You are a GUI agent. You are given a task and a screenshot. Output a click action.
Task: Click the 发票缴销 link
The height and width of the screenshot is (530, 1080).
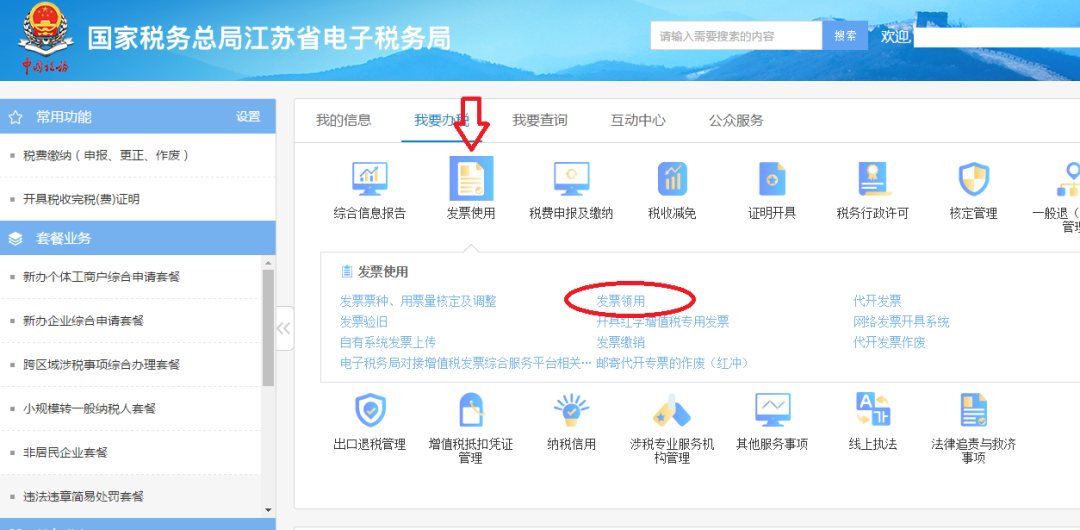[x=621, y=343]
